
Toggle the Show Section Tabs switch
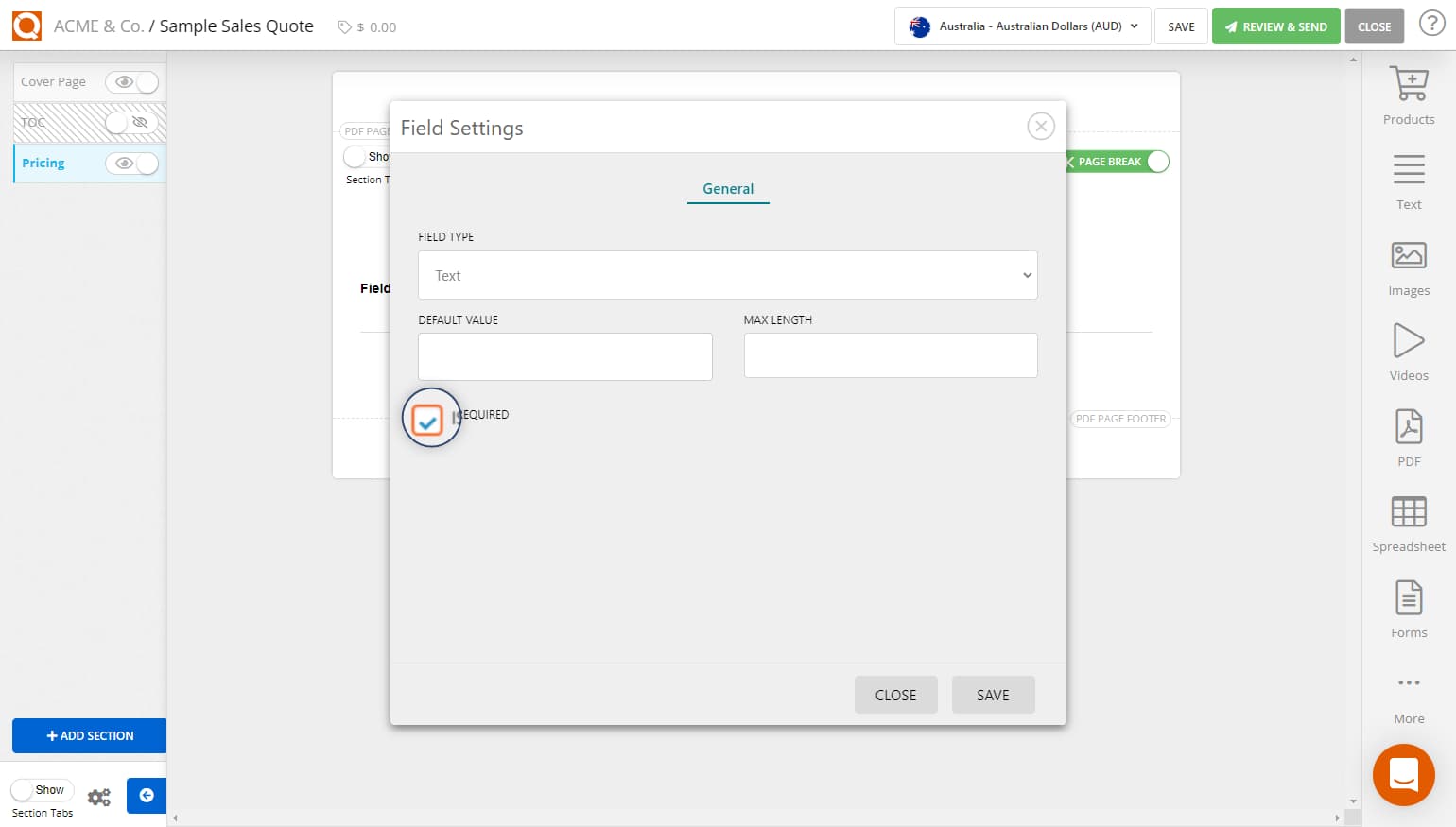42,789
